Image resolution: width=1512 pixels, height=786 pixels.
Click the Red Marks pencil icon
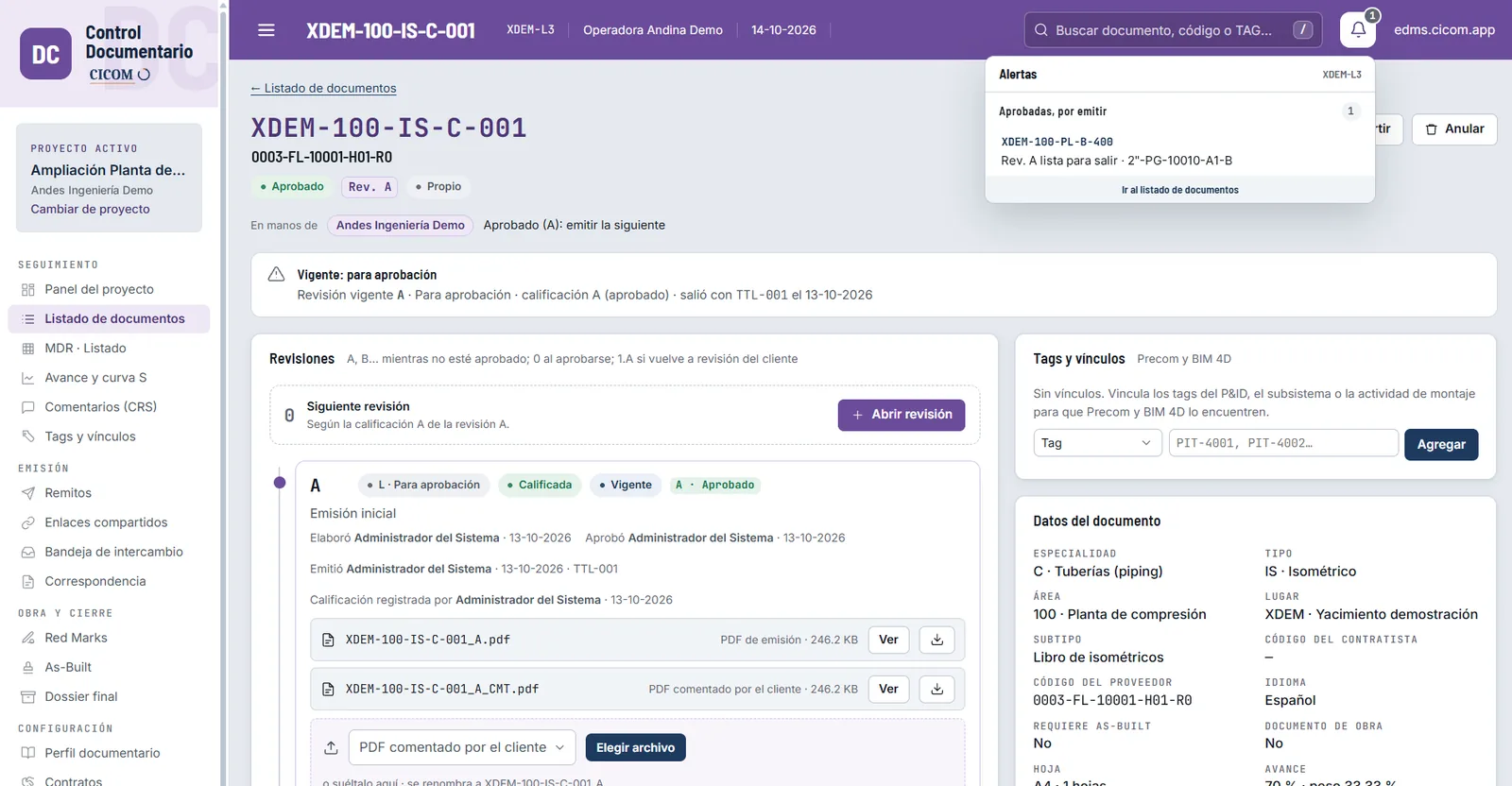pos(28,638)
